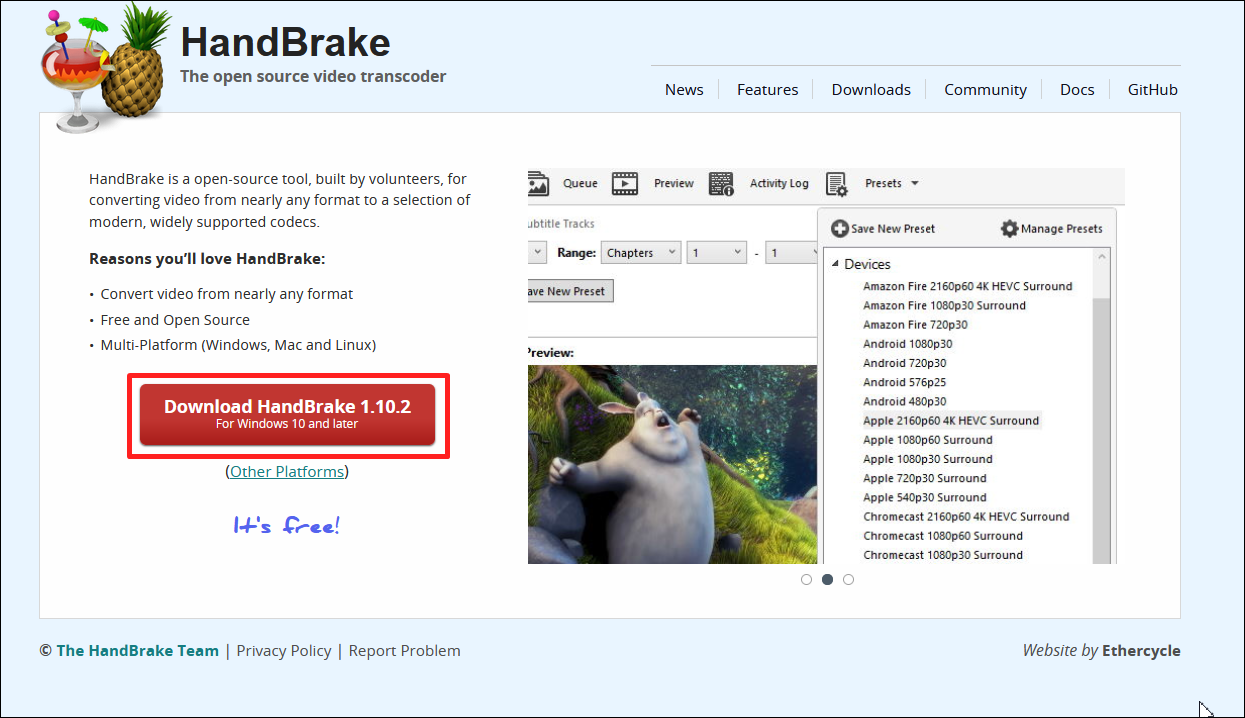Click the Save New Preset button left of preview
This screenshot has width=1245, height=718.
click(x=570, y=292)
